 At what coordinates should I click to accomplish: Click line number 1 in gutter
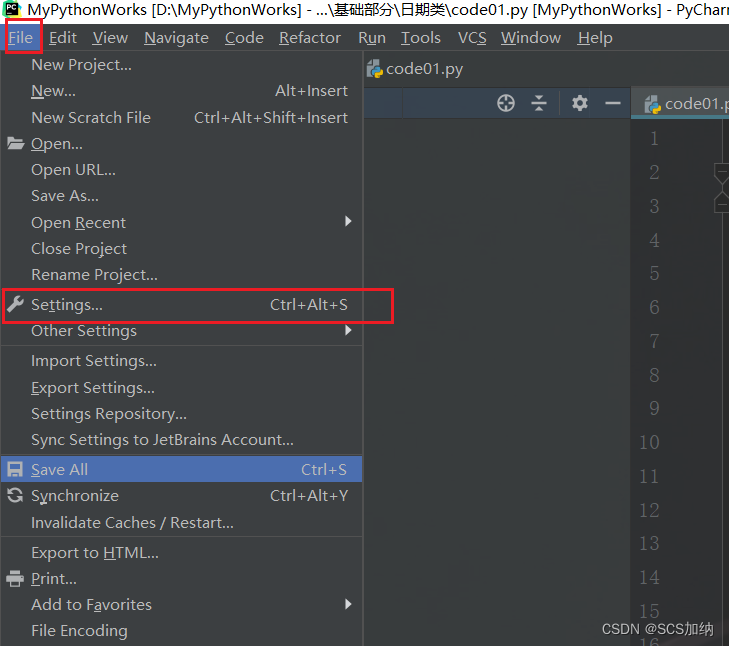(x=654, y=138)
